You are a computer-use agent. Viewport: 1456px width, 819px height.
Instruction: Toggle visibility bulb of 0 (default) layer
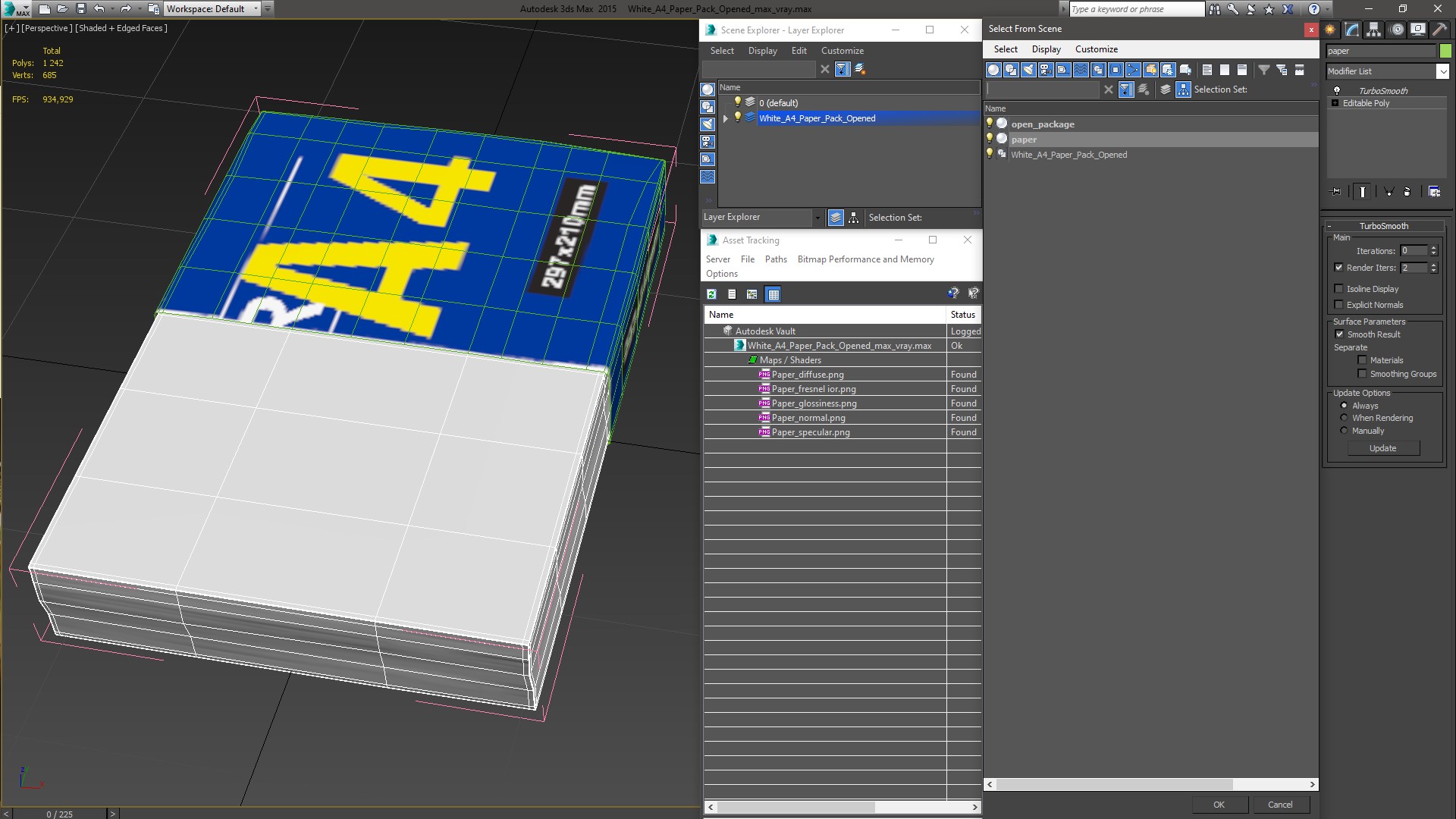pyautogui.click(x=737, y=102)
